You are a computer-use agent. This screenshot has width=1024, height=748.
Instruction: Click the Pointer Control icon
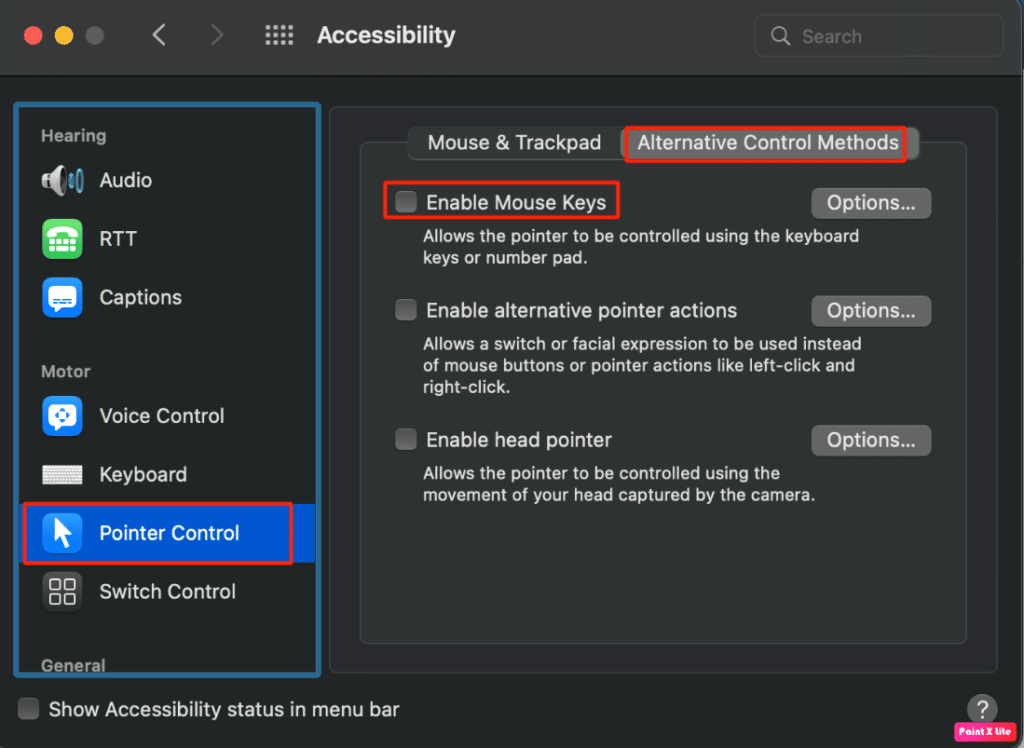(62, 533)
